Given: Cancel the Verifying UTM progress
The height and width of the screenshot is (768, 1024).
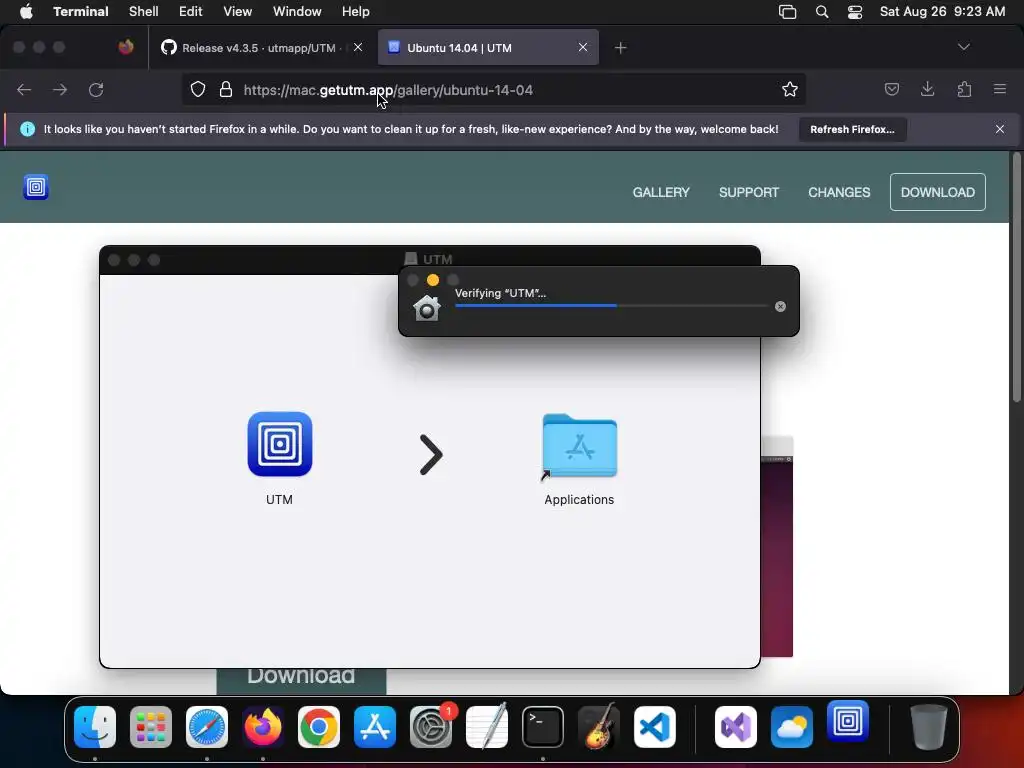Looking at the screenshot, I should point(780,306).
